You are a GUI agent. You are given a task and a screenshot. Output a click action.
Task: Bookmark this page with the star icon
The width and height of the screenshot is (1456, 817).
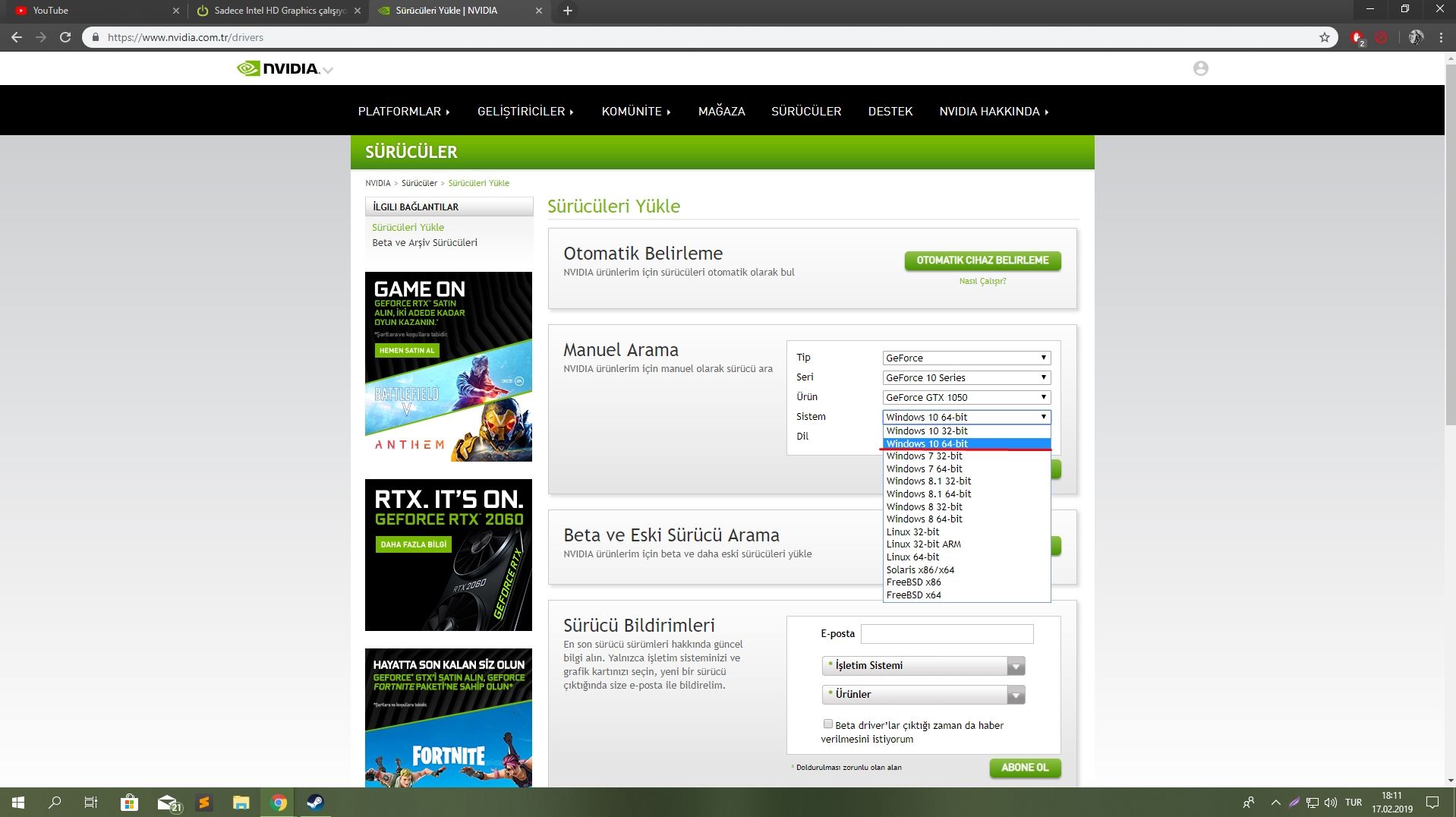coord(1325,37)
